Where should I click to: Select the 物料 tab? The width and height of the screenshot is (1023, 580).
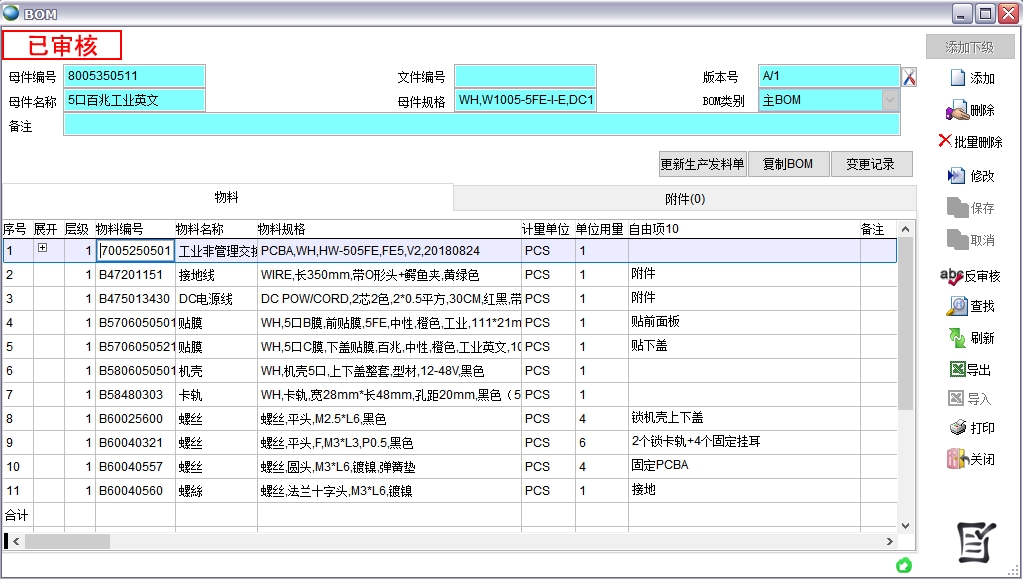click(227, 199)
